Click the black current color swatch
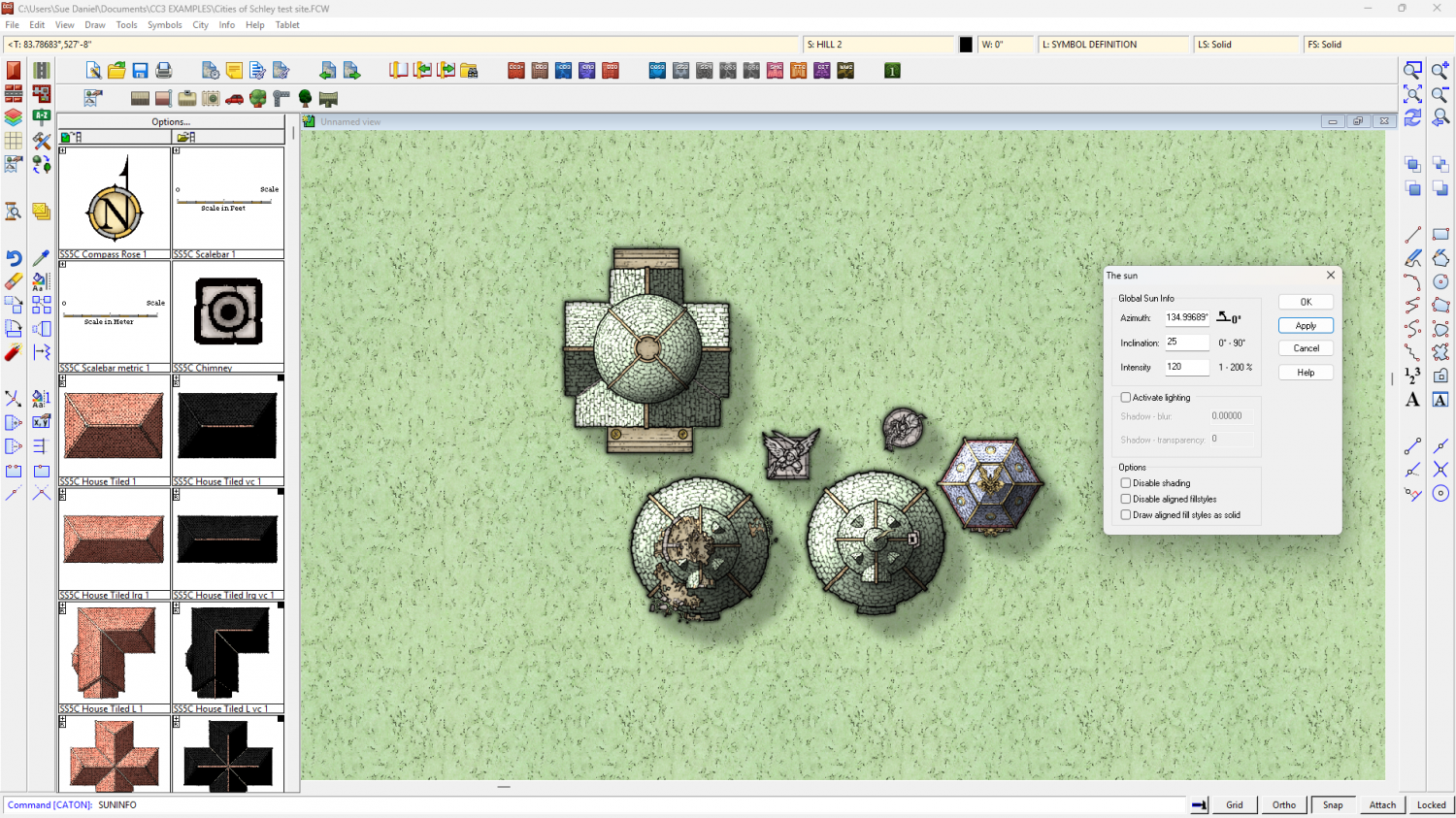The height and width of the screenshot is (818, 1456). pyautogui.click(x=966, y=45)
